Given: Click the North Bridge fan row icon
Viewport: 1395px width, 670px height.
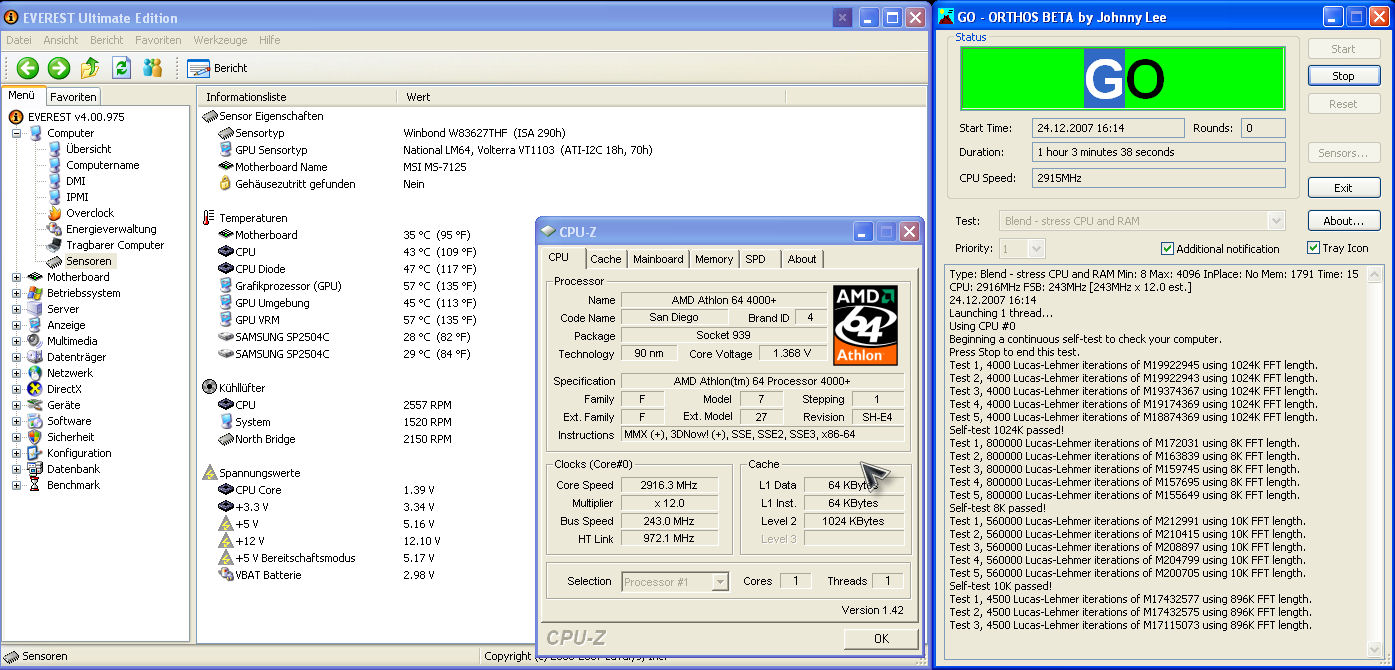Looking at the screenshot, I should pyautogui.click(x=226, y=439).
